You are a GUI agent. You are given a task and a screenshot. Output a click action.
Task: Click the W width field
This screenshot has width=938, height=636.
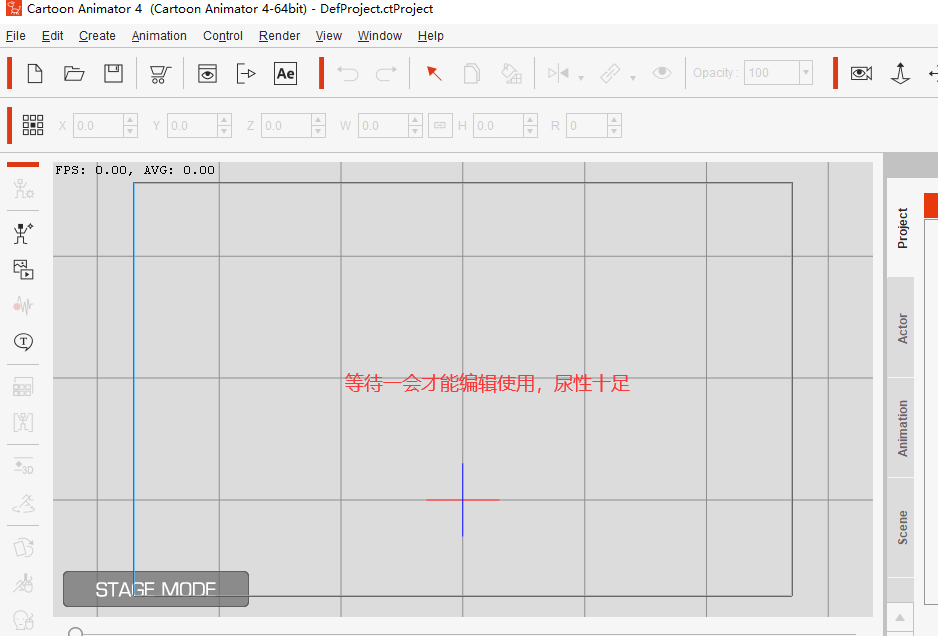tap(383, 126)
